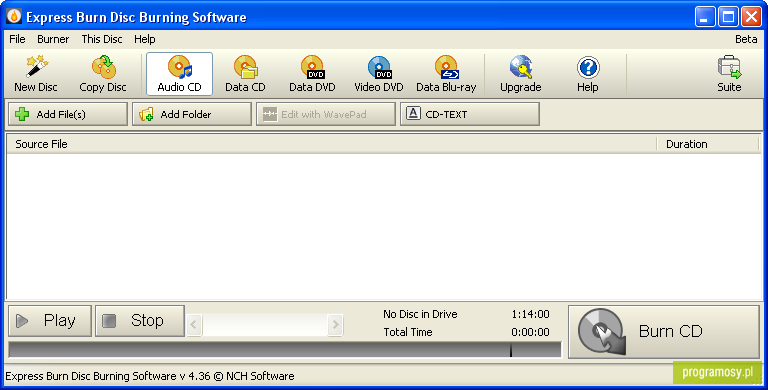
Task: Sort by the Duration column header
Action: [708, 144]
